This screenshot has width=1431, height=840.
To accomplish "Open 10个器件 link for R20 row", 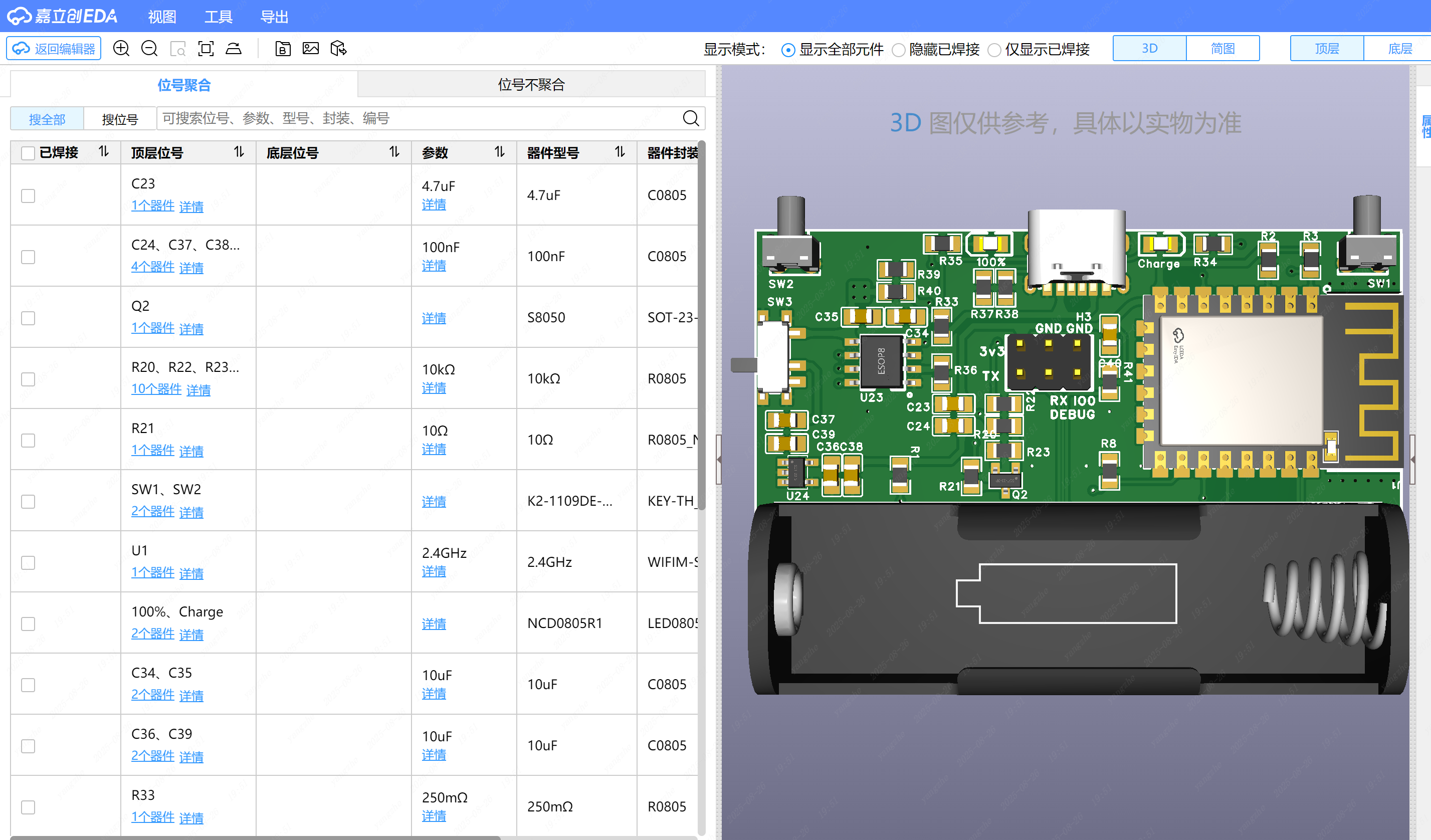I will point(156,389).
